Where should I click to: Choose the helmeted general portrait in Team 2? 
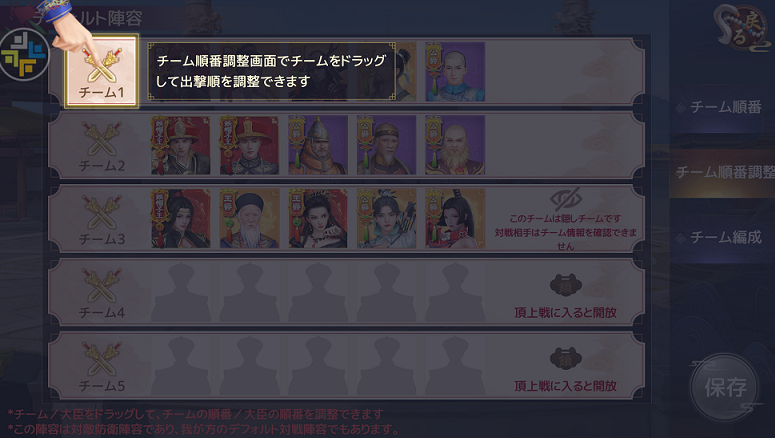[x=318, y=145]
